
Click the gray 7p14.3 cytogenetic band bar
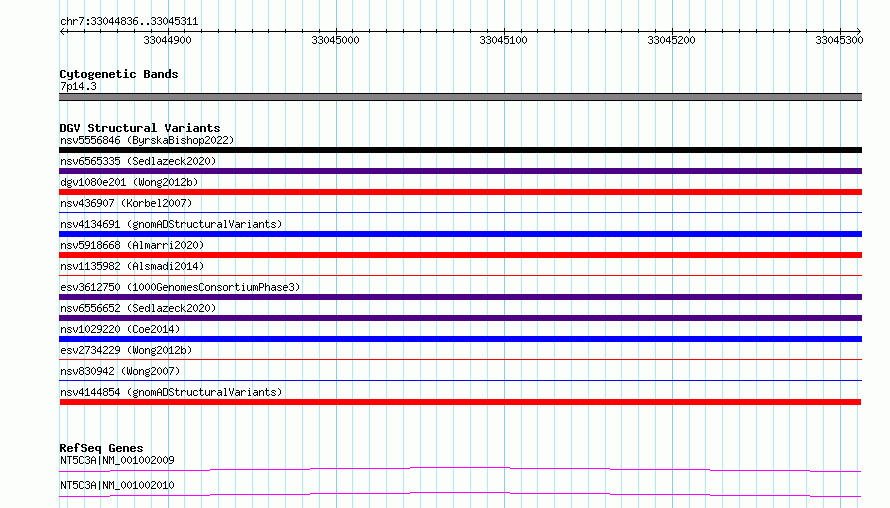point(460,97)
